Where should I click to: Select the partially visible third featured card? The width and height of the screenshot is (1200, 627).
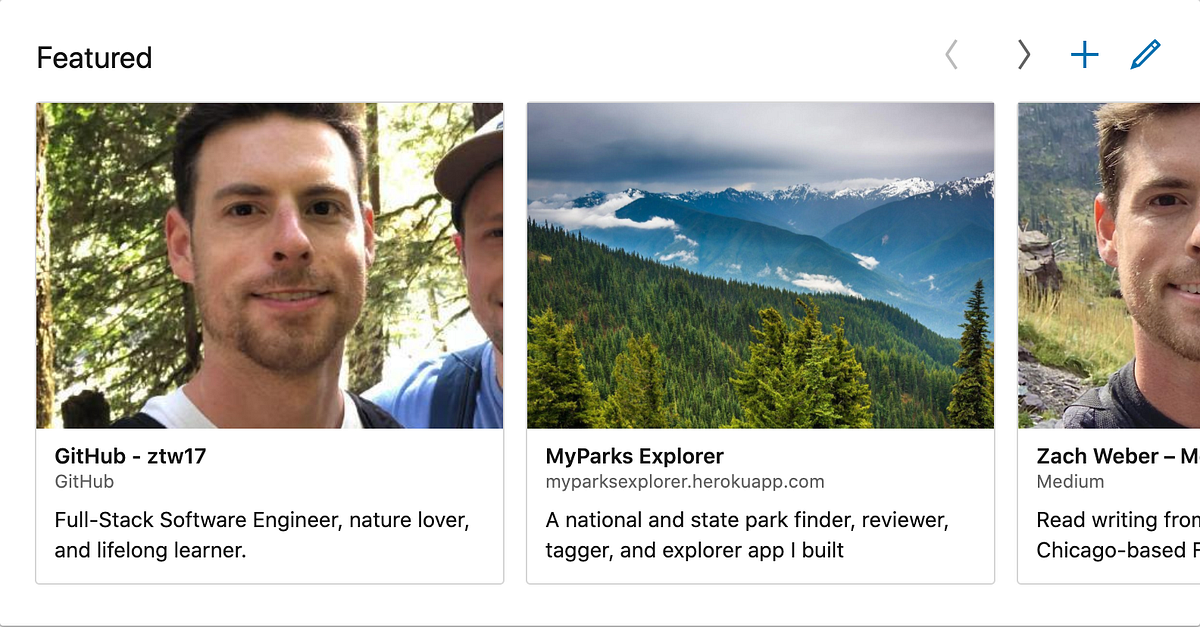click(1108, 340)
